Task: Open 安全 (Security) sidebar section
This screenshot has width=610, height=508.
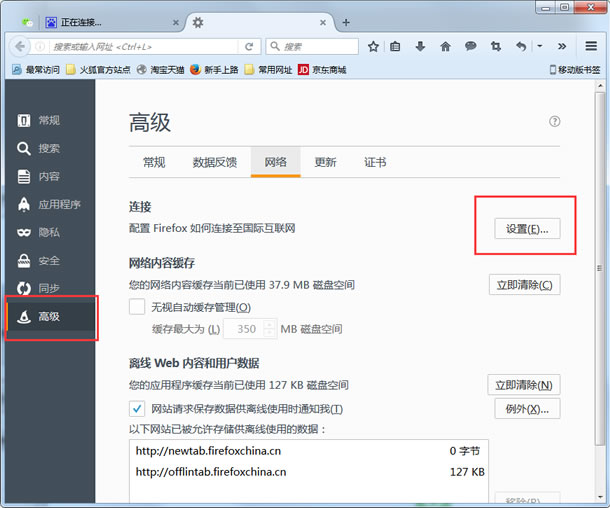Action: 48,260
